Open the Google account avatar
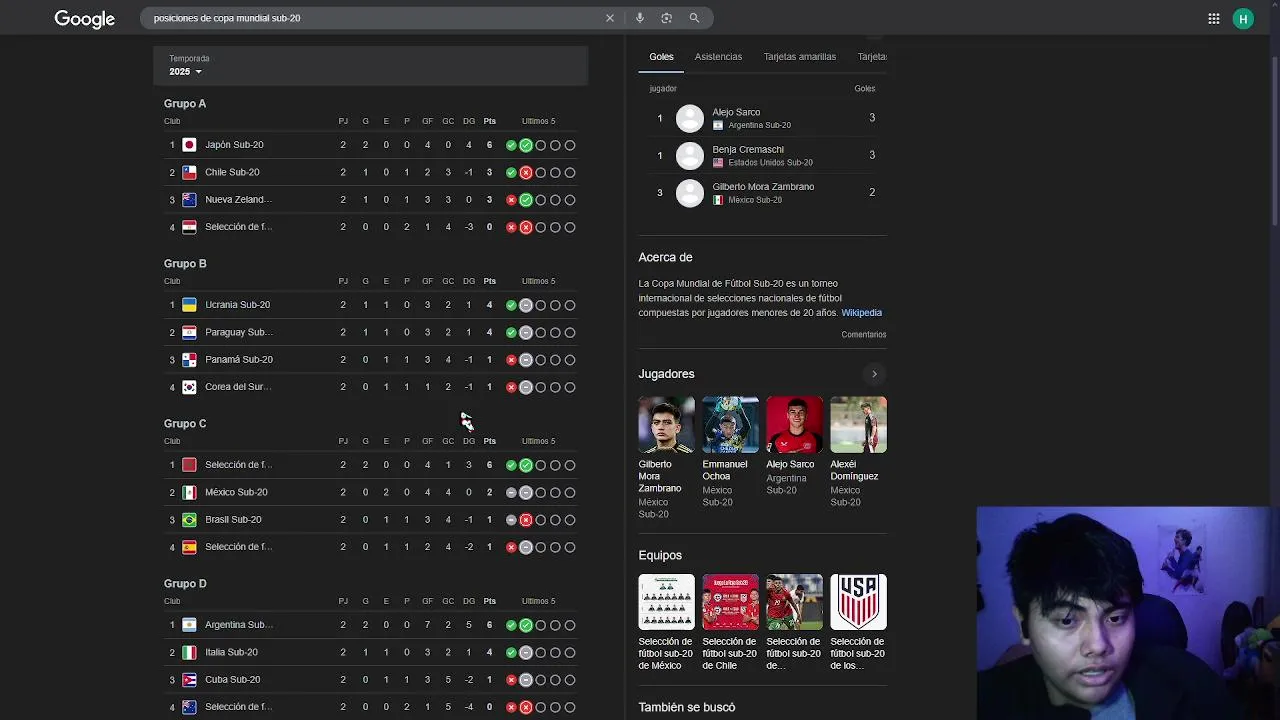1280x720 pixels. point(1243,18)
